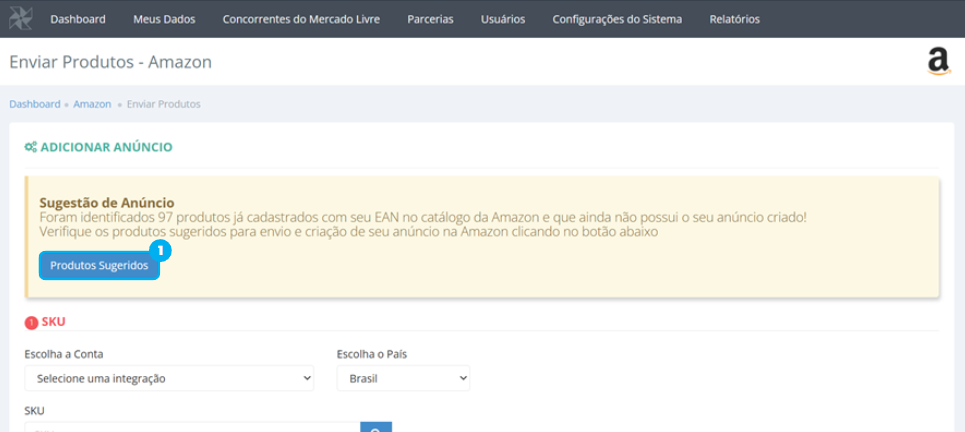Open the Escolha o País dropdown
Image resolution: width=965 pixels, height=432 pixels.
coord(403,378)
